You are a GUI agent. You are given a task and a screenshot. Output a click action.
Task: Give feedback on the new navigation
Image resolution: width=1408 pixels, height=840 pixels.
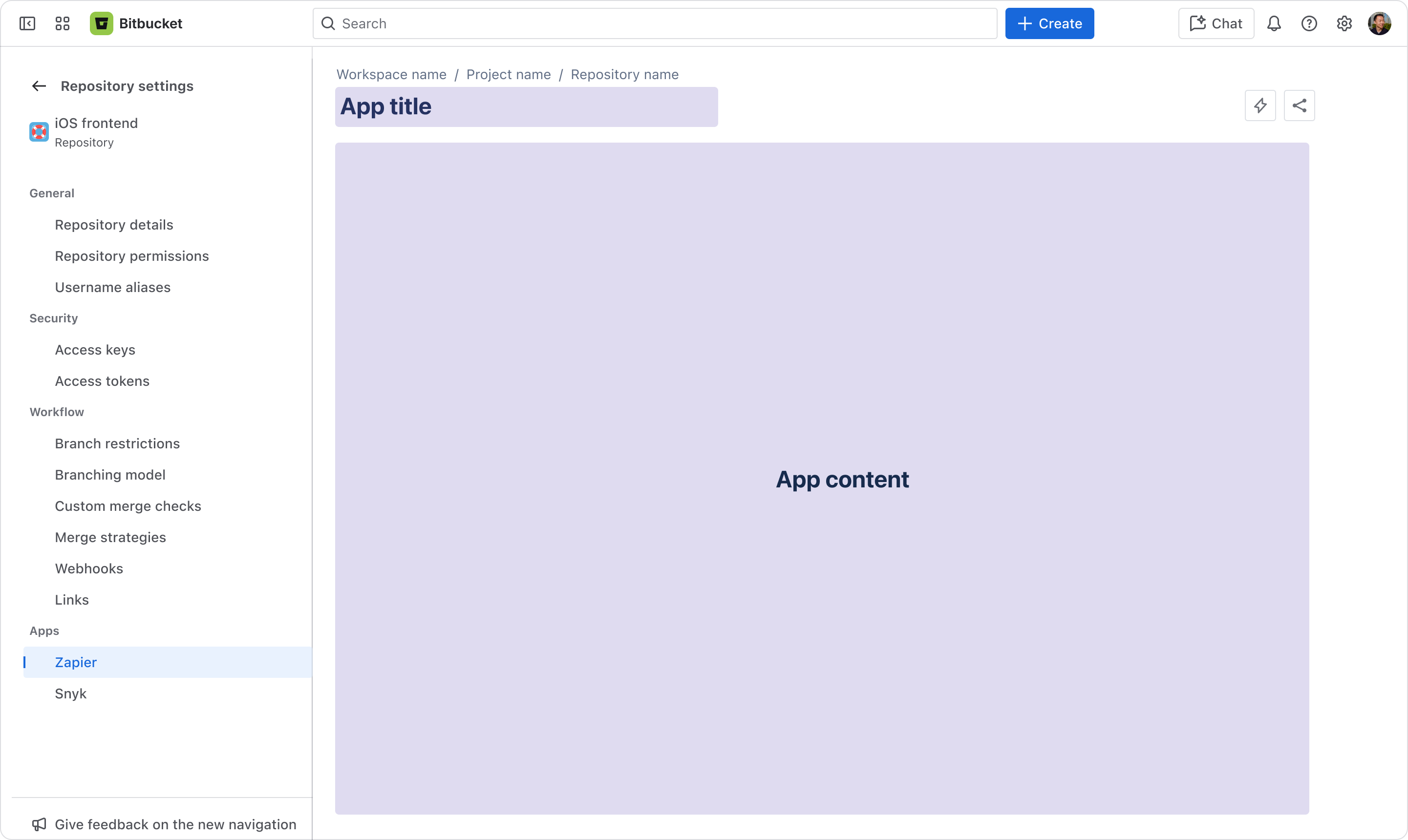[175, 824]
